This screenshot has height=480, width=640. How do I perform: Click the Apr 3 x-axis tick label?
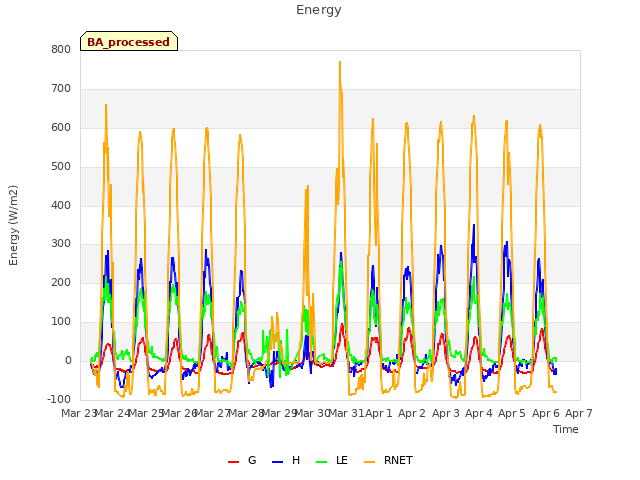(446, 413)
